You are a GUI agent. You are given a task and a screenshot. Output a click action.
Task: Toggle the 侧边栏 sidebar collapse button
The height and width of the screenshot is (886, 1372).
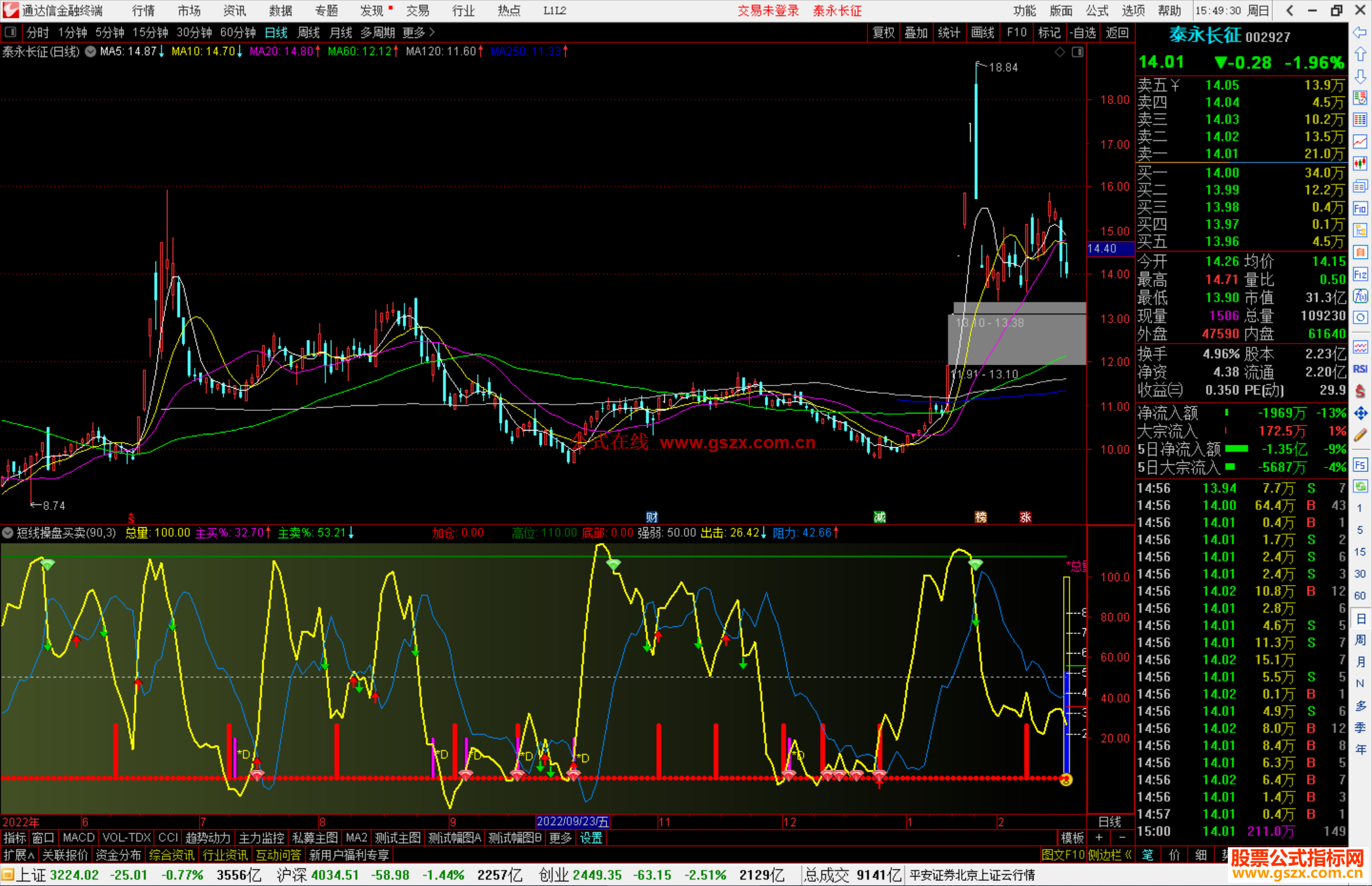coord(1110,855)
